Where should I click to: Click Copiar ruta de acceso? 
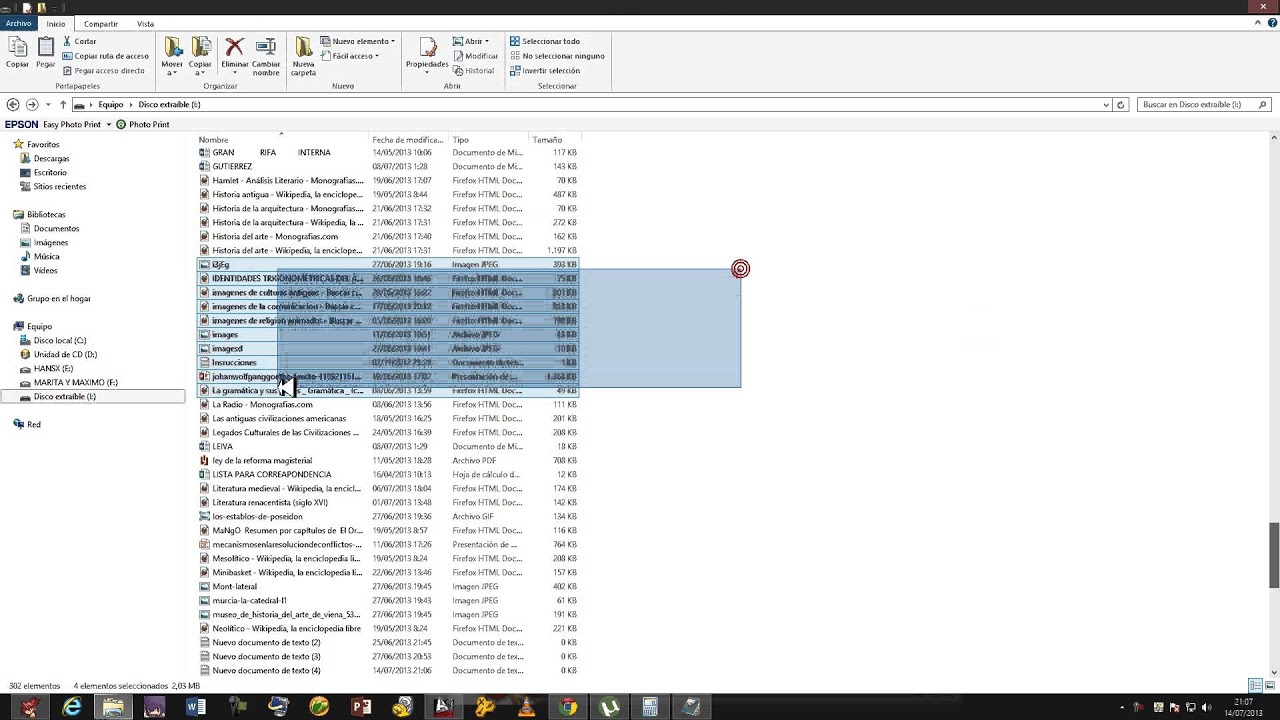(x=106, y=56)
